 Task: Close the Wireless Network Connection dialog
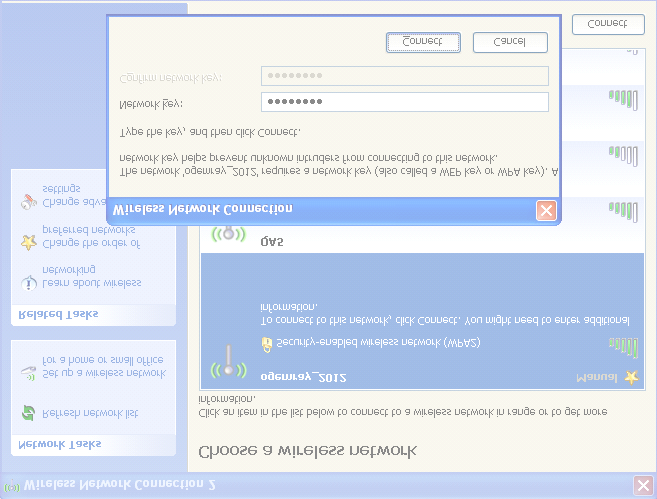point(546,210)
